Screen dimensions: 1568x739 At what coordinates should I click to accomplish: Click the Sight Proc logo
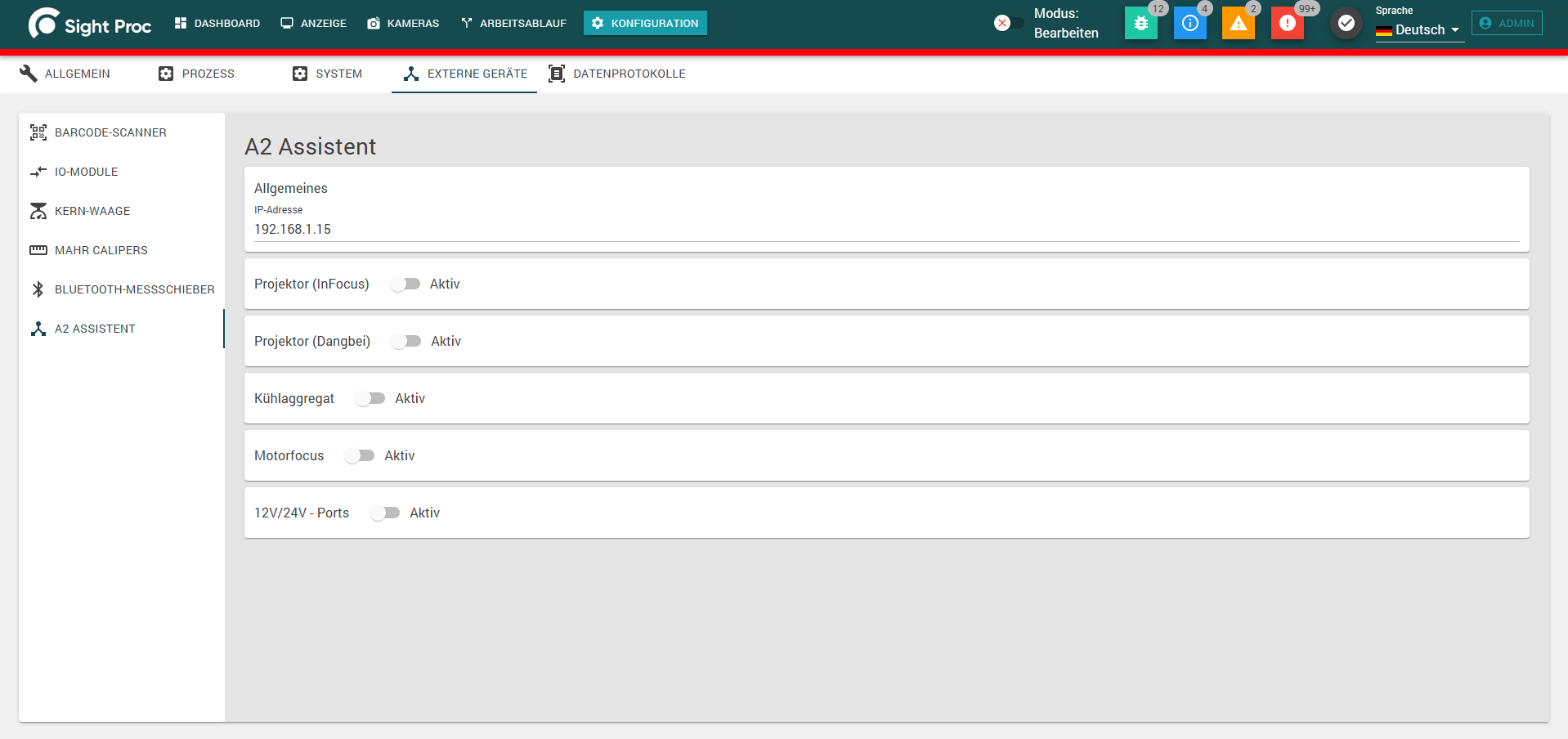click(x=90, y=24)
